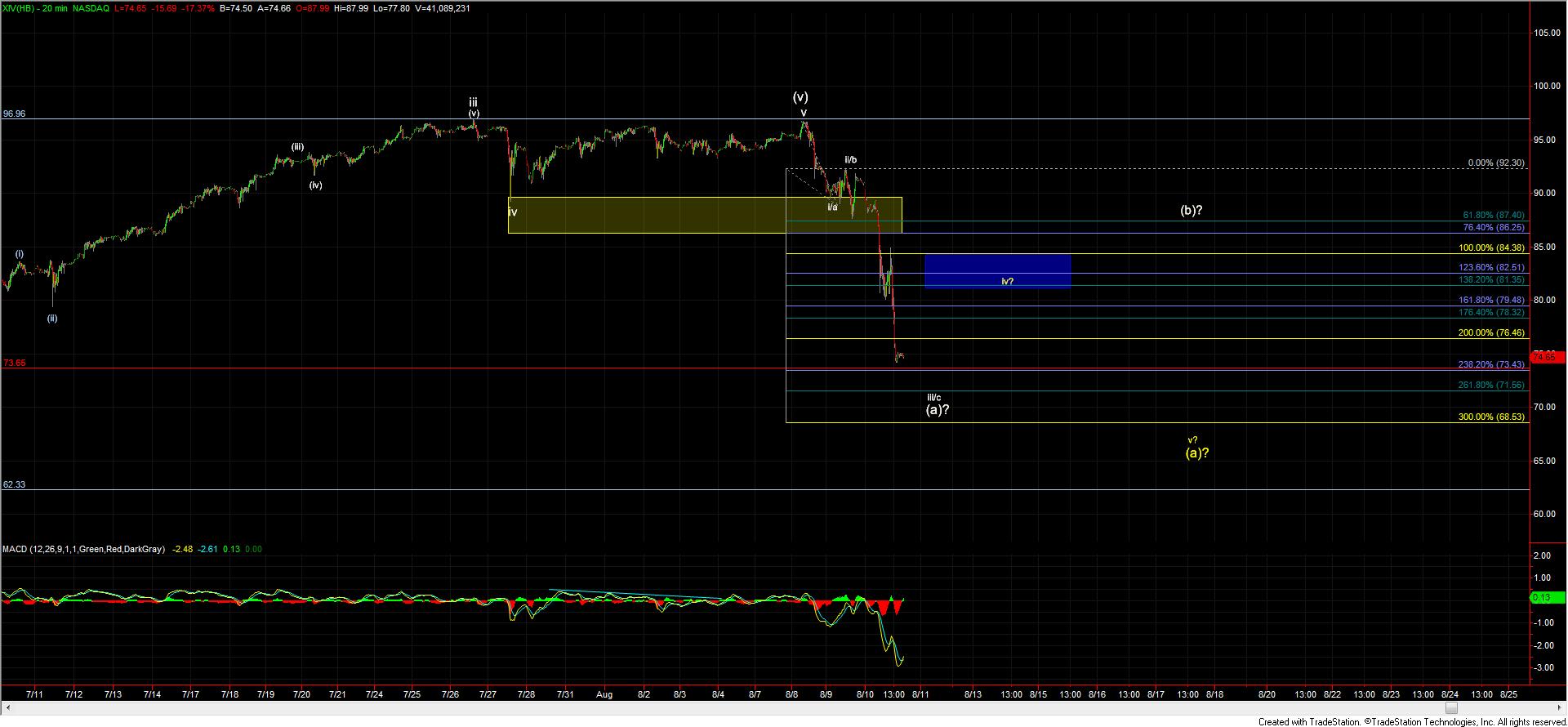This screenshot has height=727, width=1568.
Task: Select the 300.00% (68.53) extension label
Action: click(x=1491, y=417)
